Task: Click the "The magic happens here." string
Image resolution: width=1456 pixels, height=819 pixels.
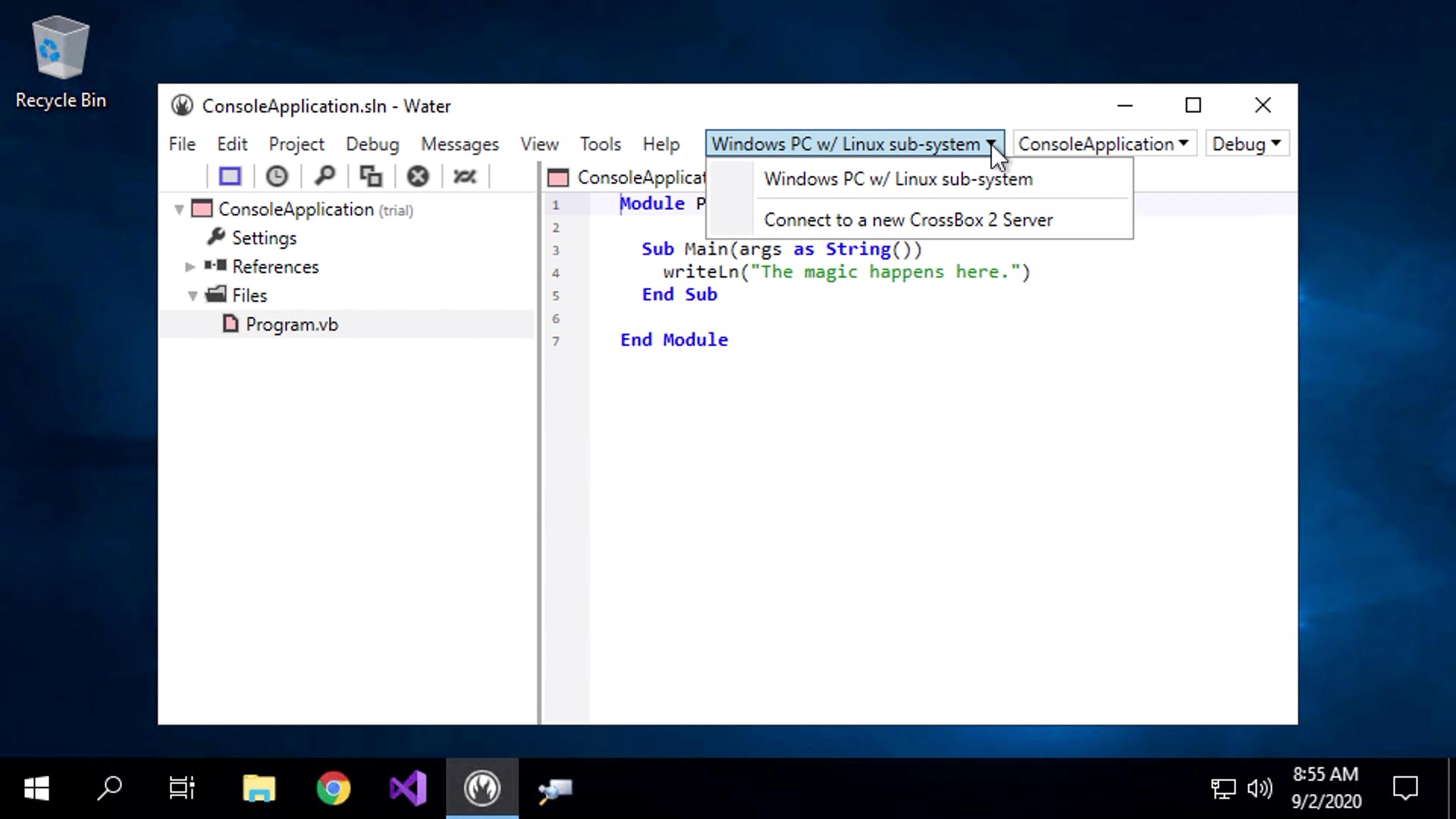Action: [x=885, y=272]
